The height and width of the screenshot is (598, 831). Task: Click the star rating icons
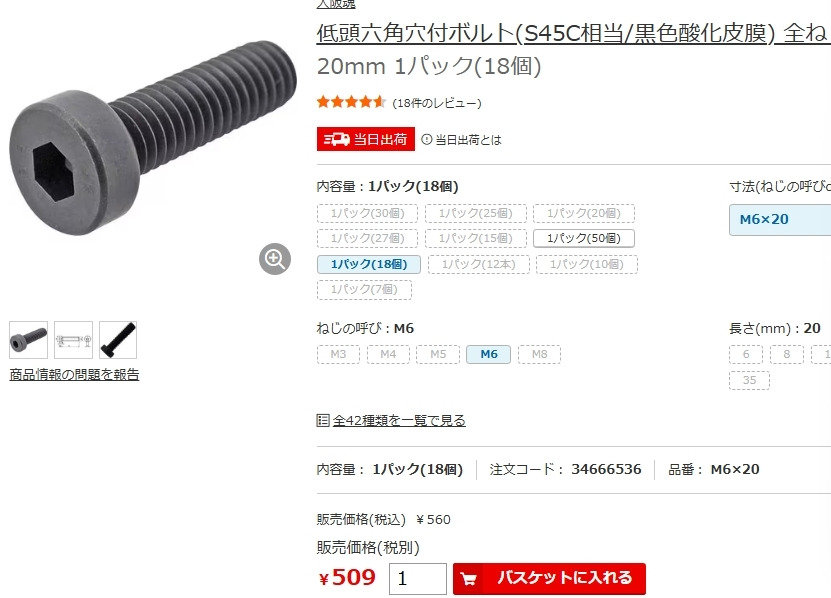pos(351,102)
